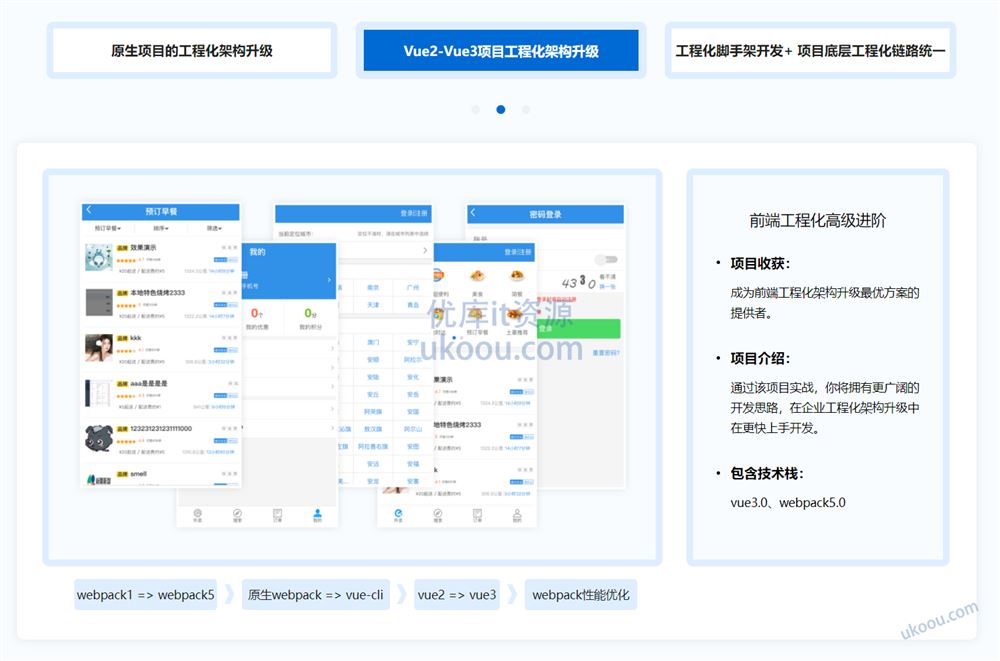Open the 原生项目的工程化架构升级 tab
1000x661 pixels.
click(x=192, y=50)
